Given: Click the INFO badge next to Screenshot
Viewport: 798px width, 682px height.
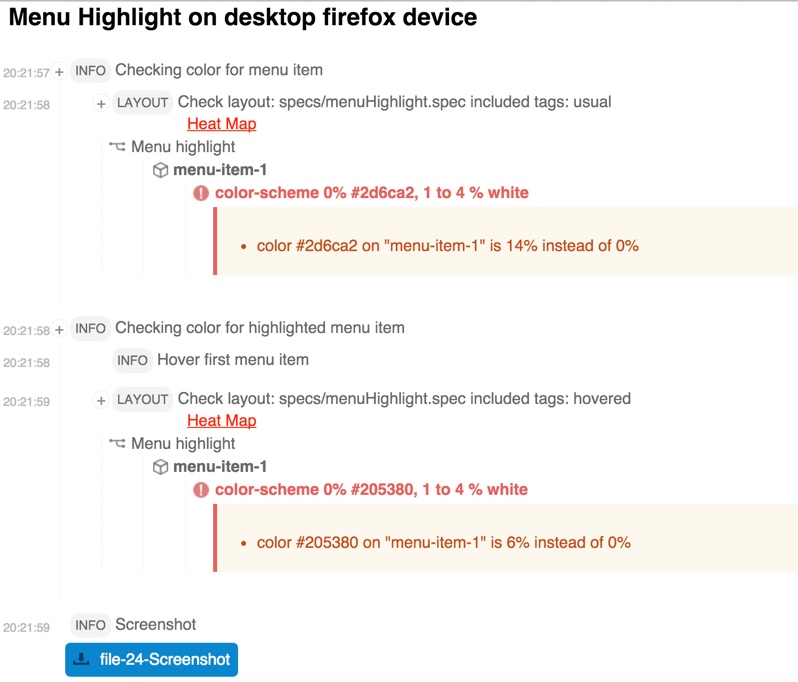Looking at the screenshot, I should pos(90,625).
